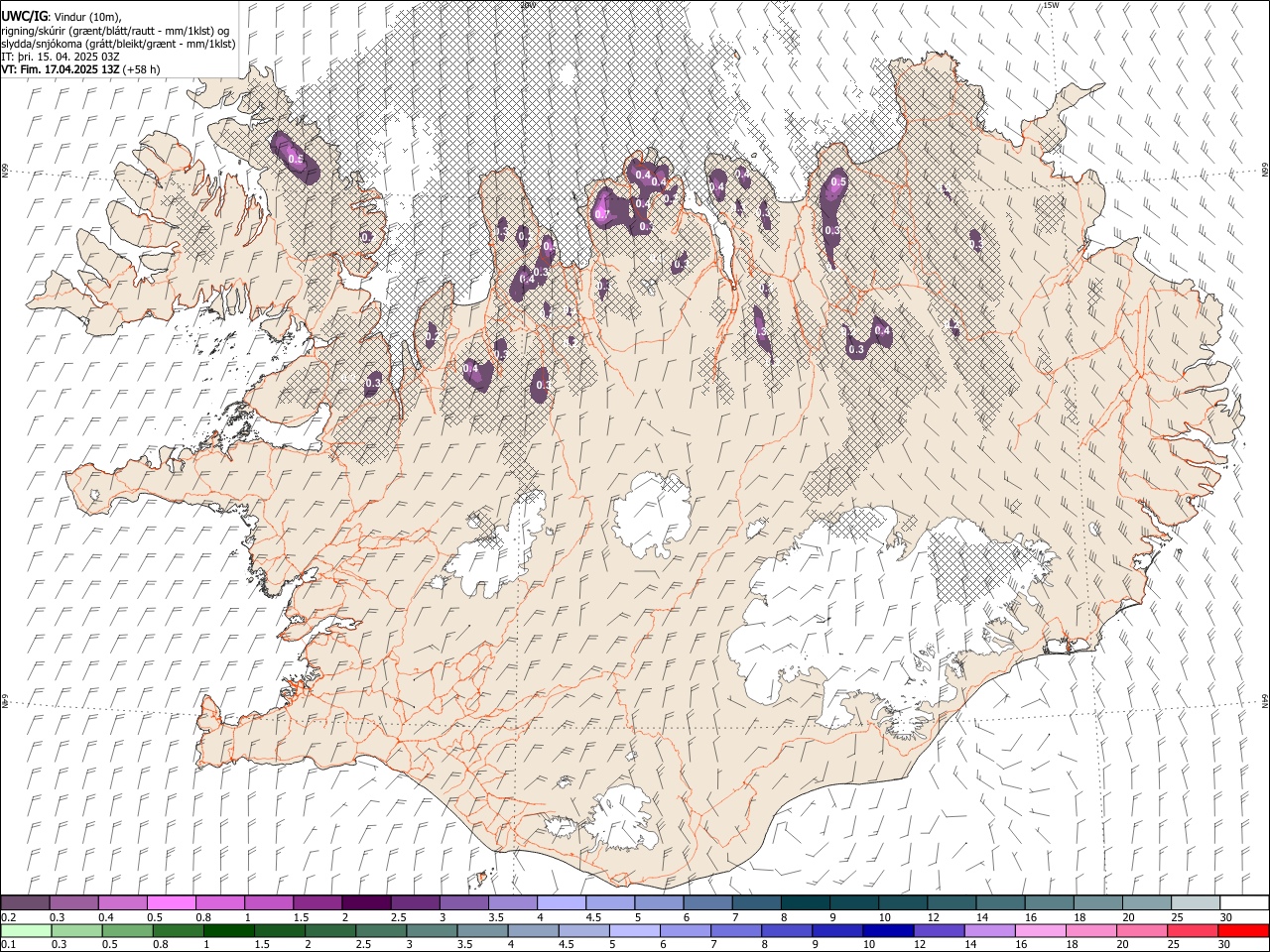Click the '15W' longitude label at top

pos(1051,6)
